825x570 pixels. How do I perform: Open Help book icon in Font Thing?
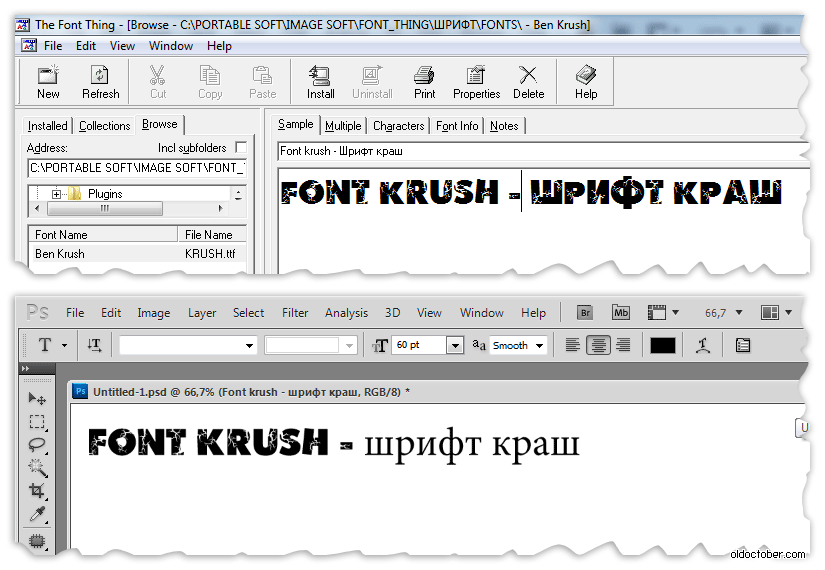pos(586,82)
